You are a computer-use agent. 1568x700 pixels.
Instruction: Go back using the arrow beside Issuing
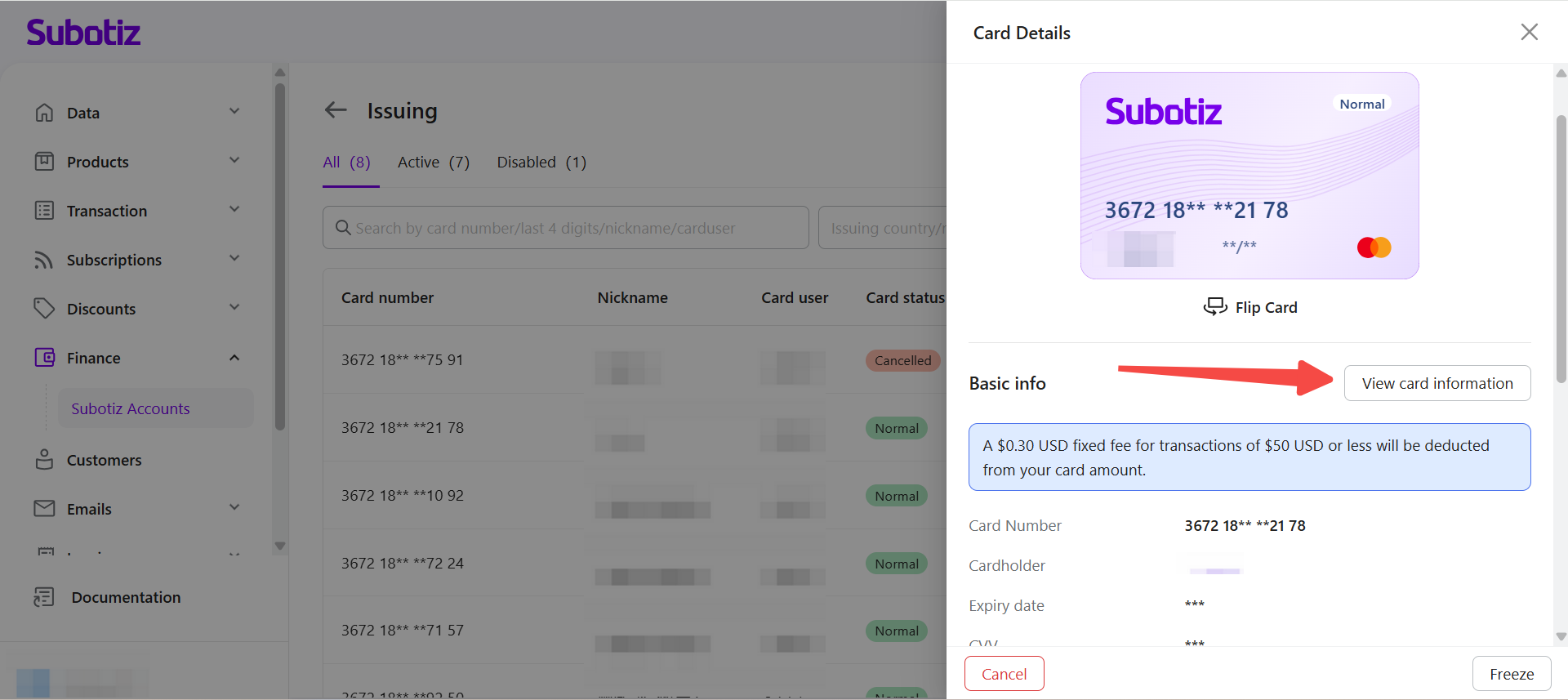tap(336, 110)
